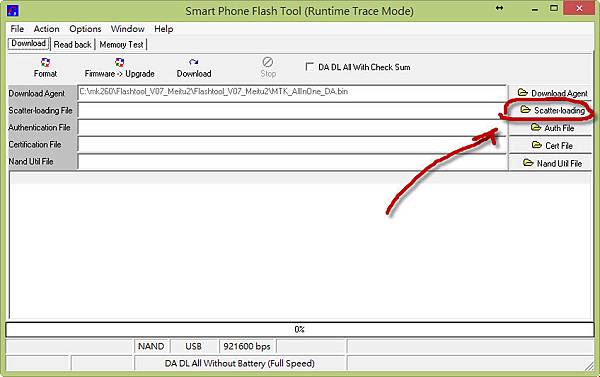Click the Cert File browse button
The width and height of the screenshot is (600, 377).
tap(550, 145)
